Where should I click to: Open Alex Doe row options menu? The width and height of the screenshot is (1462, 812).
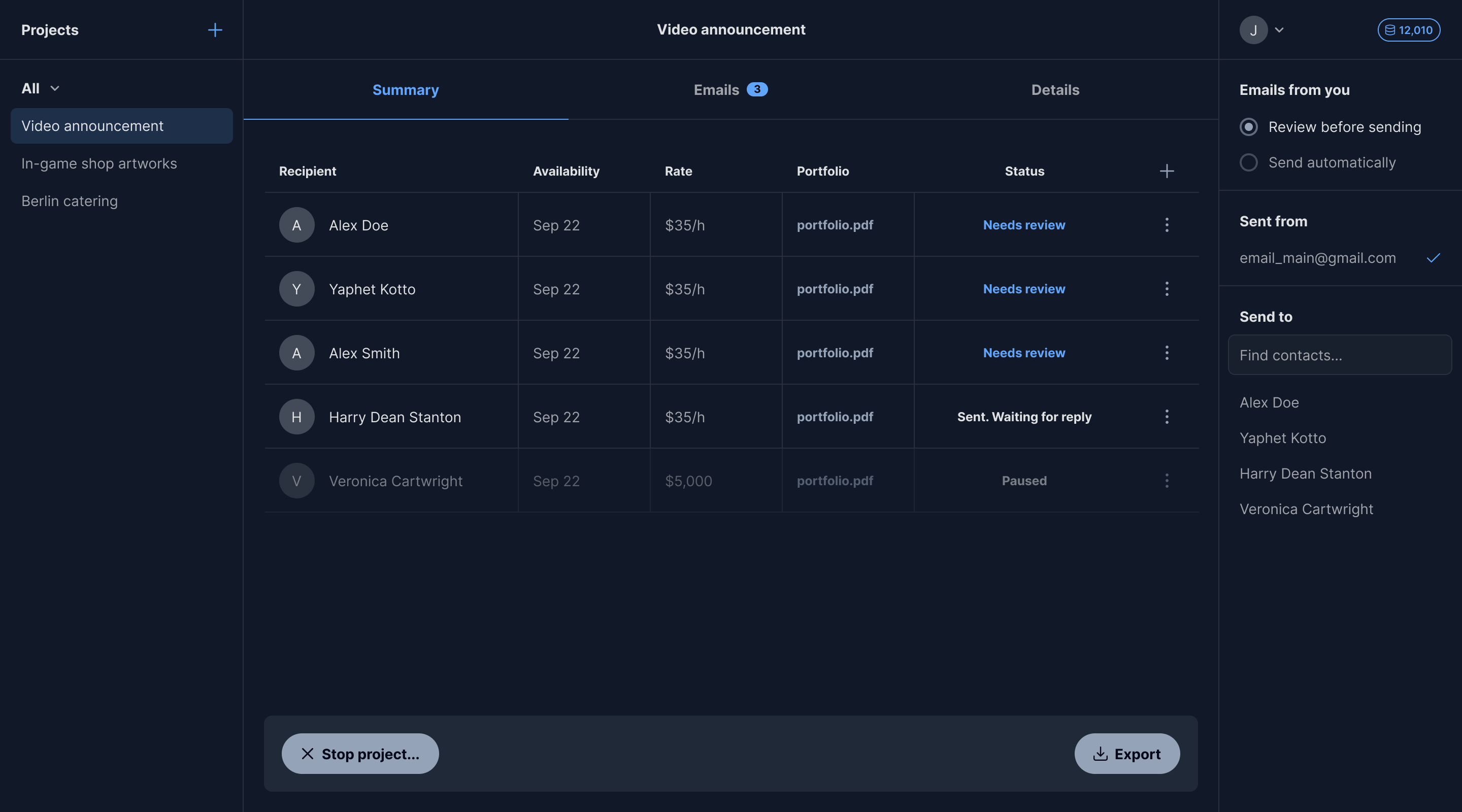(1167, 225)
